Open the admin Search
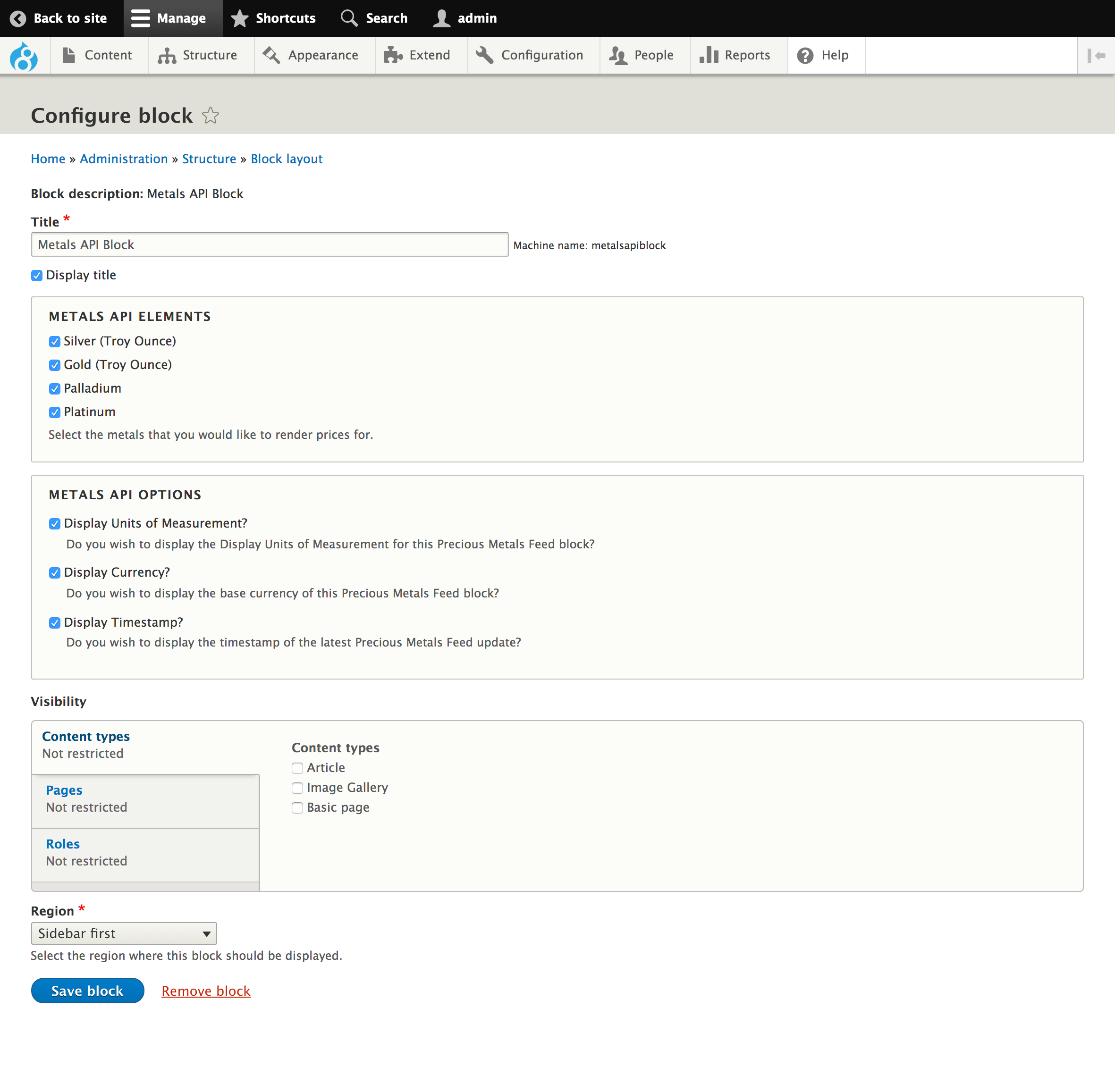The width and height of the screenshot is (1115, 1092). point(373,18)
